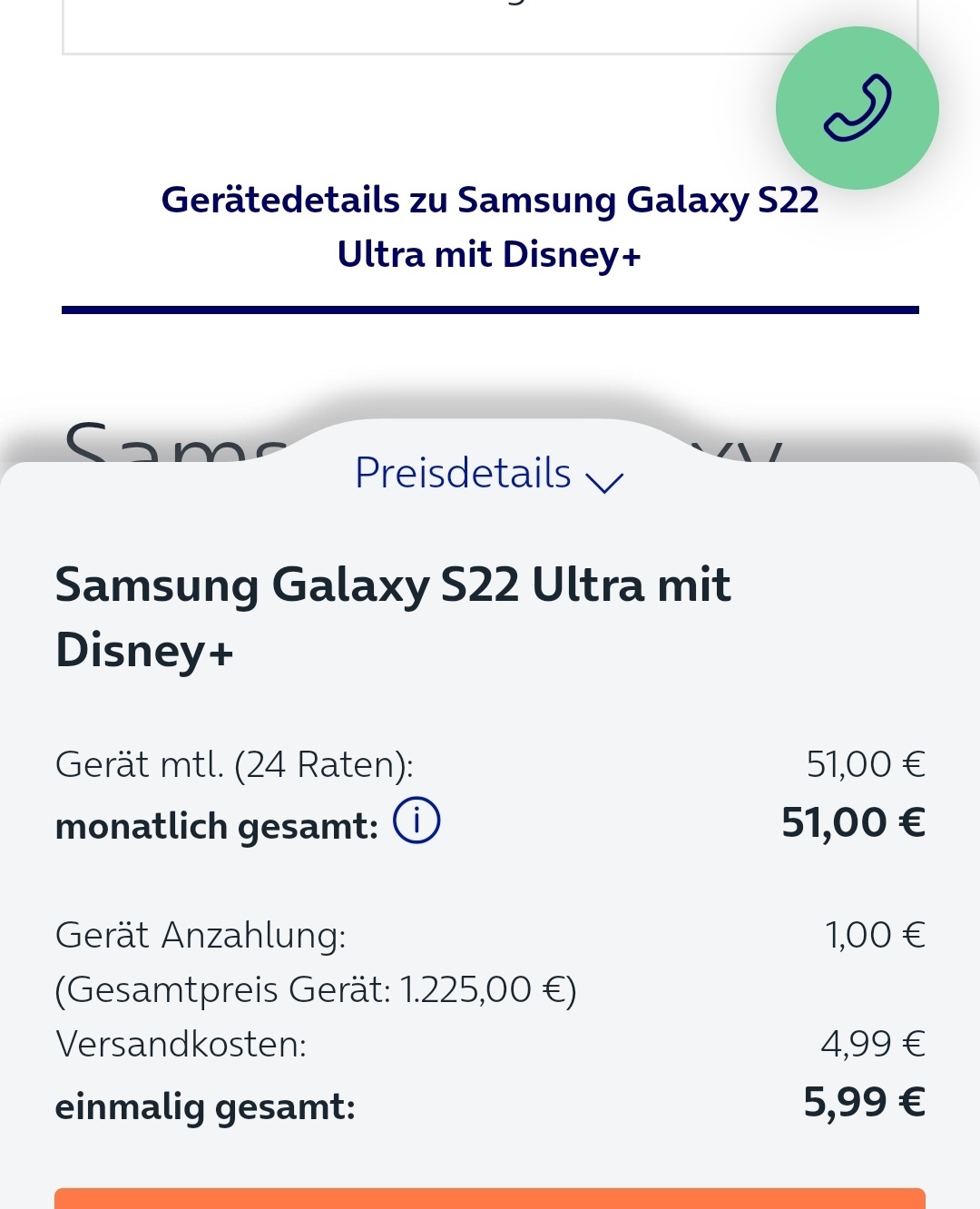Click the Gesamtpreis Gerät 1.225,00 € note
The width and height of the screenshot is (980, 1209).
pos(316,989)
